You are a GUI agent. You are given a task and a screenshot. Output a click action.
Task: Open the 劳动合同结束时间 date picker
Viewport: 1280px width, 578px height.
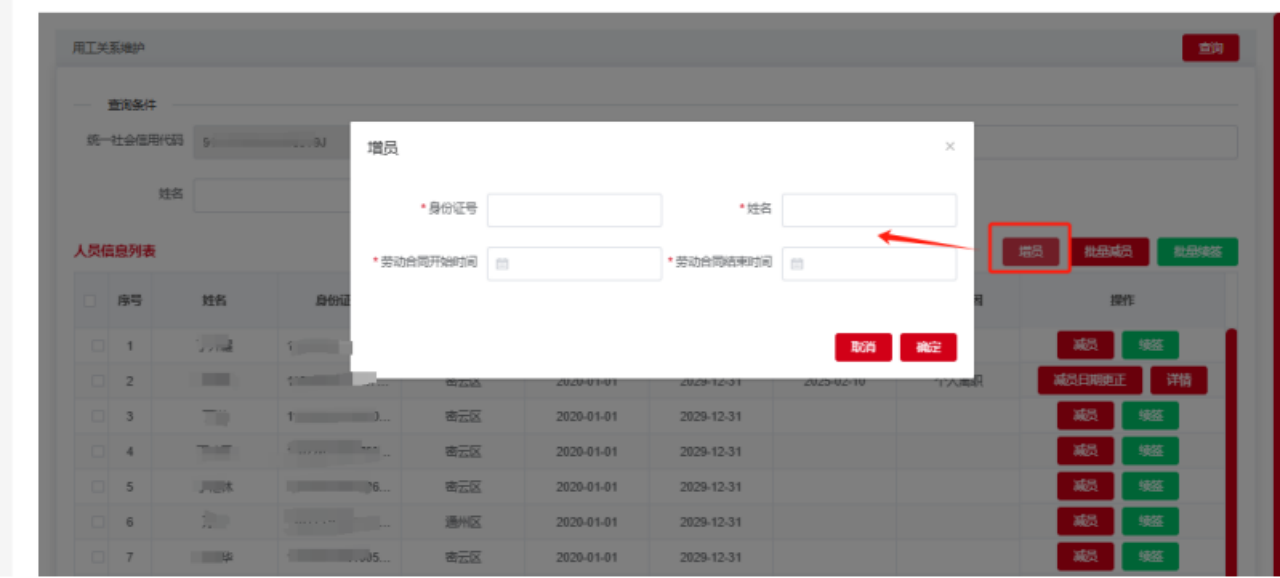point(868,264)
